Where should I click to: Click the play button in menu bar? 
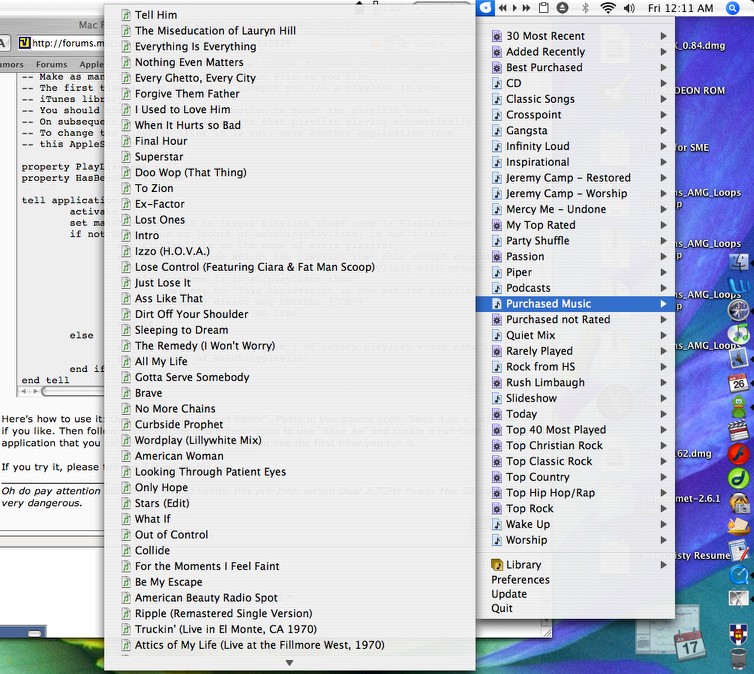click(x=515, y=8)
